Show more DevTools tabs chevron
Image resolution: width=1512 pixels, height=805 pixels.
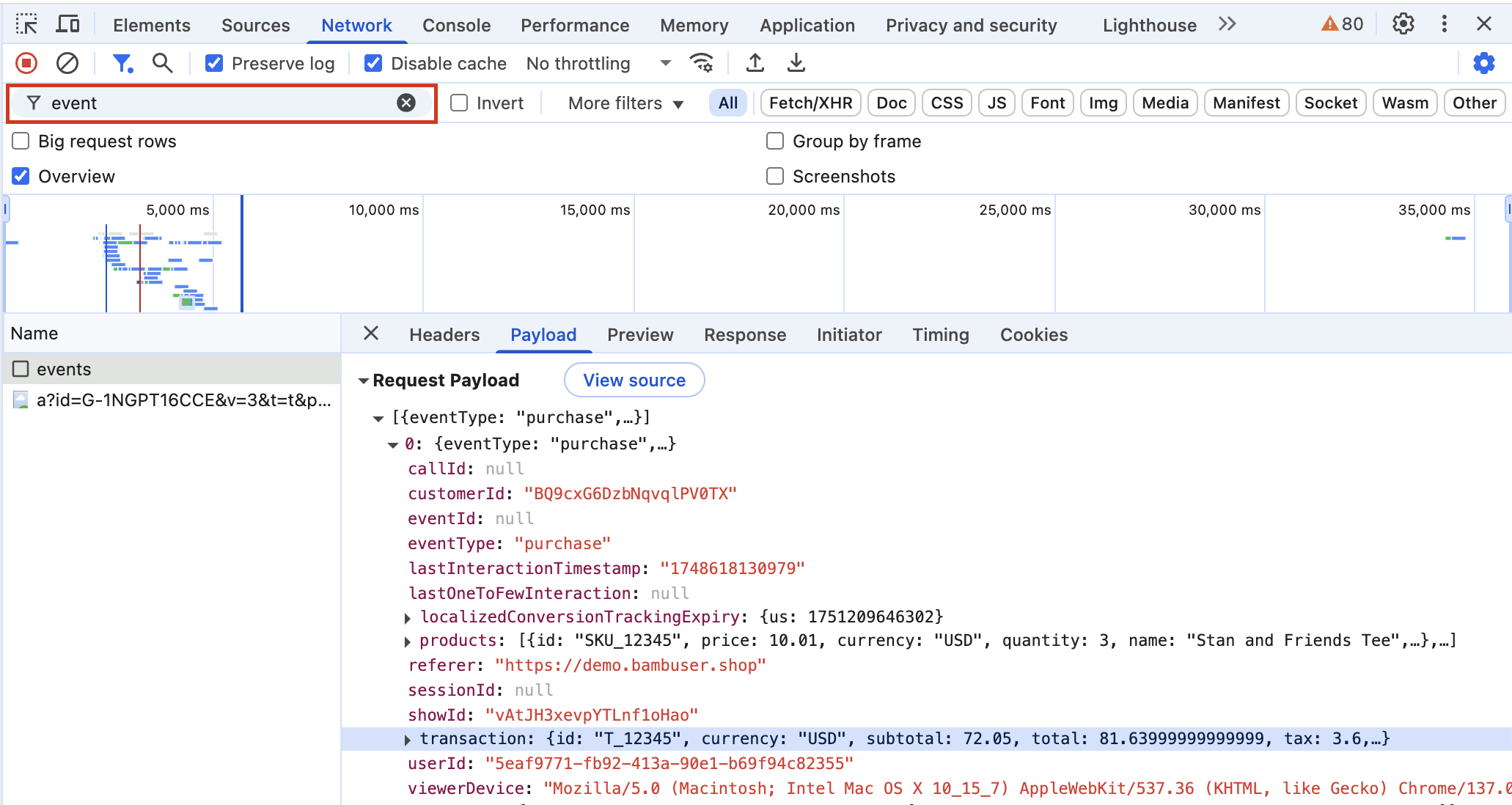point(1227,24)
